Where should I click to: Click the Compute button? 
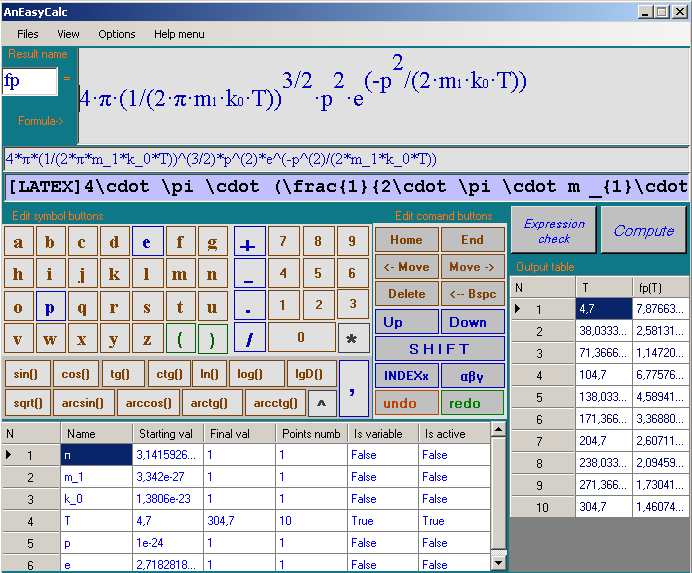[643, 231]
